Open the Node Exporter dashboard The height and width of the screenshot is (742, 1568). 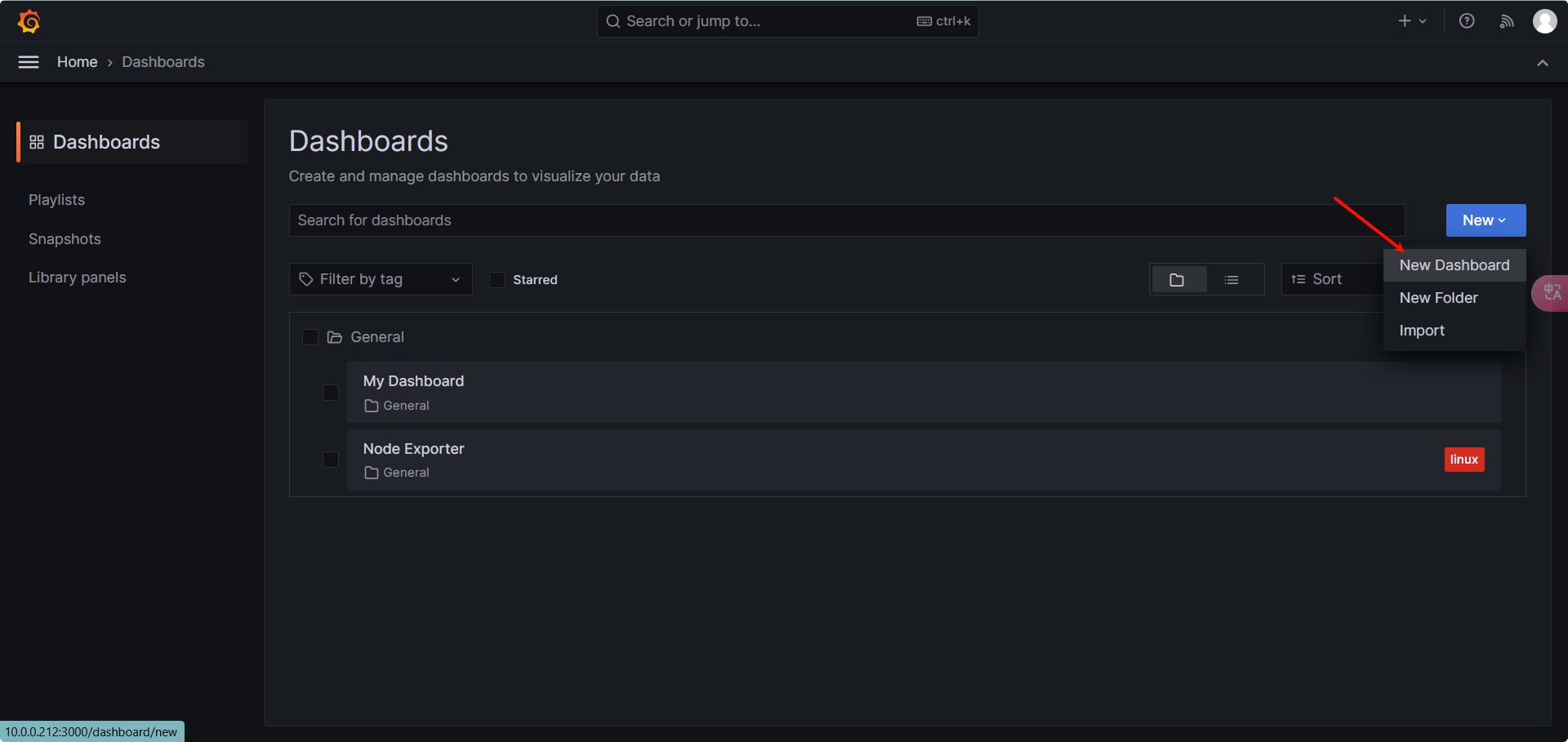click(414, 449)
